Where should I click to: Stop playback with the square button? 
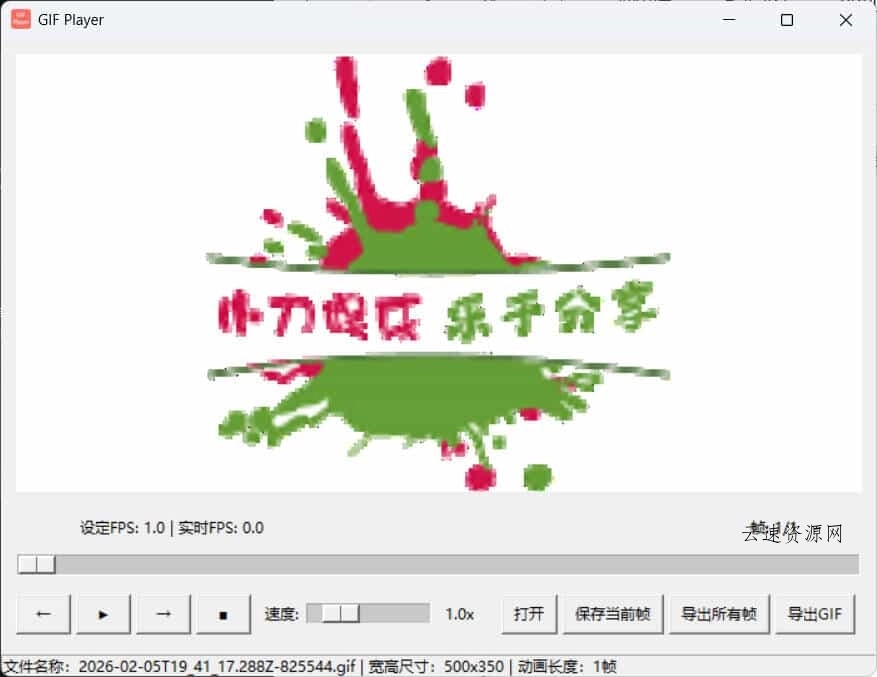[223, 614]
